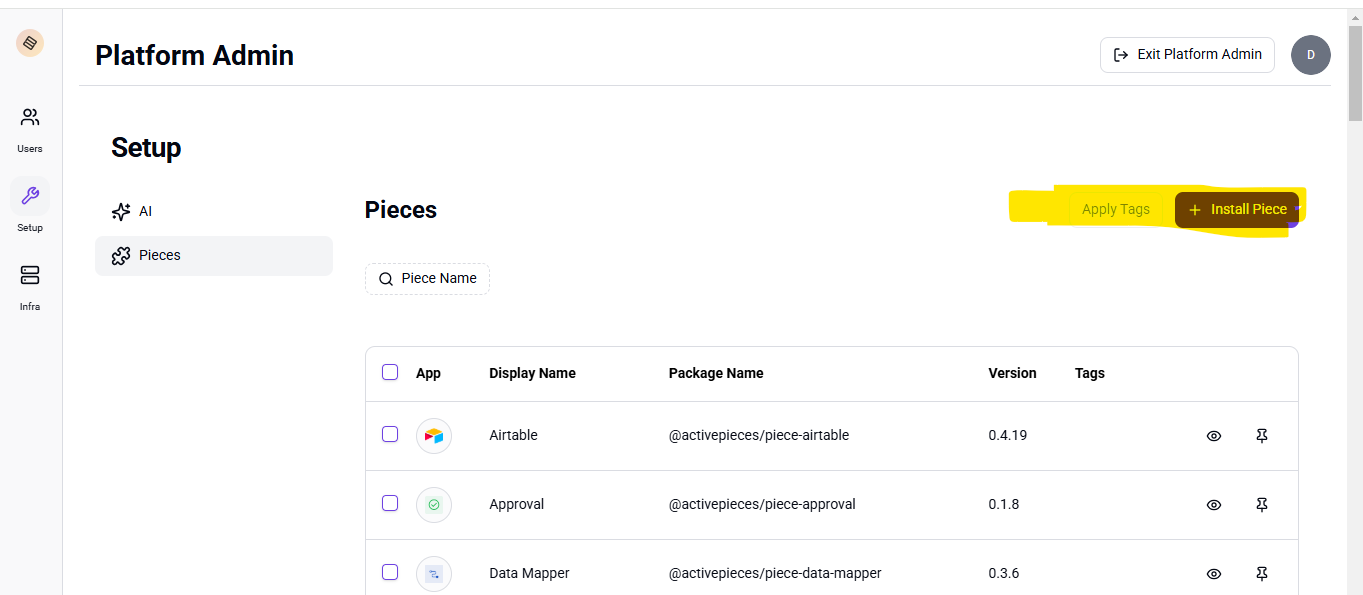Click the Data Mapper app icon
The height and width of the screenshot is (595, 1363).
click(434, 574)
